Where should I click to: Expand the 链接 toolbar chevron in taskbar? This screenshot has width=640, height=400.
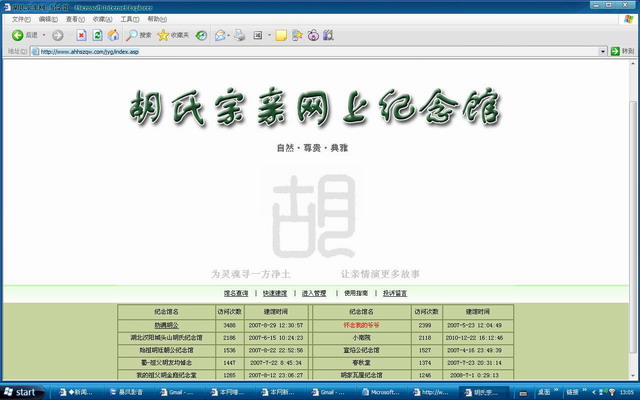click(x=584, y=390)
